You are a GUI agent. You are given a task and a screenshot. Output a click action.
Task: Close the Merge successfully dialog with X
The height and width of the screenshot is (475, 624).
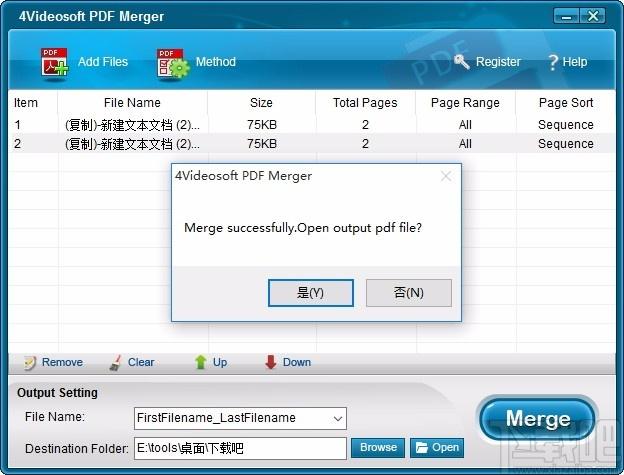(446, 176)
